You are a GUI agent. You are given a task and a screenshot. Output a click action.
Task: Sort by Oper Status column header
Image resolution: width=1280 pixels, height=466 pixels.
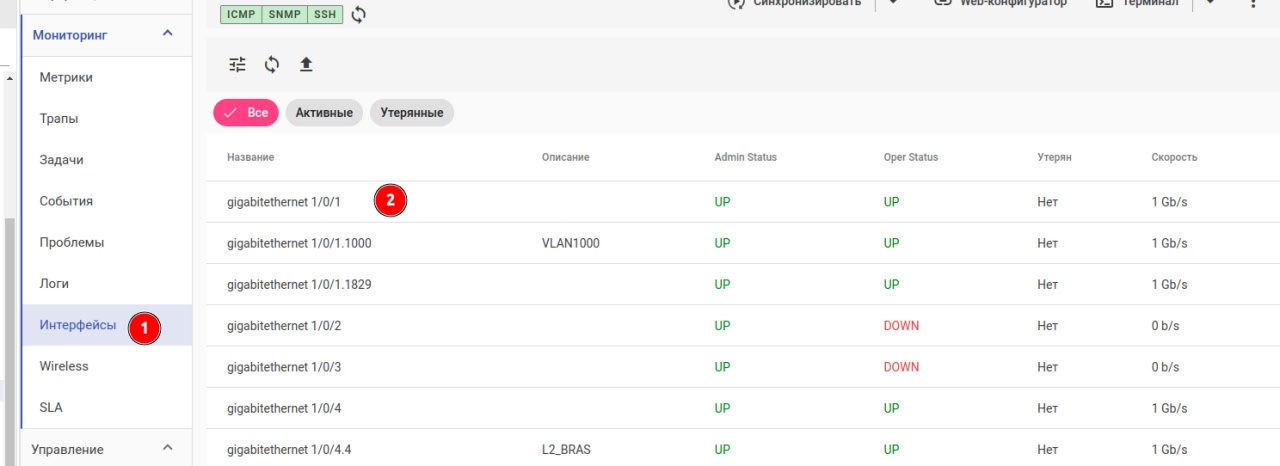coord(911,157)
